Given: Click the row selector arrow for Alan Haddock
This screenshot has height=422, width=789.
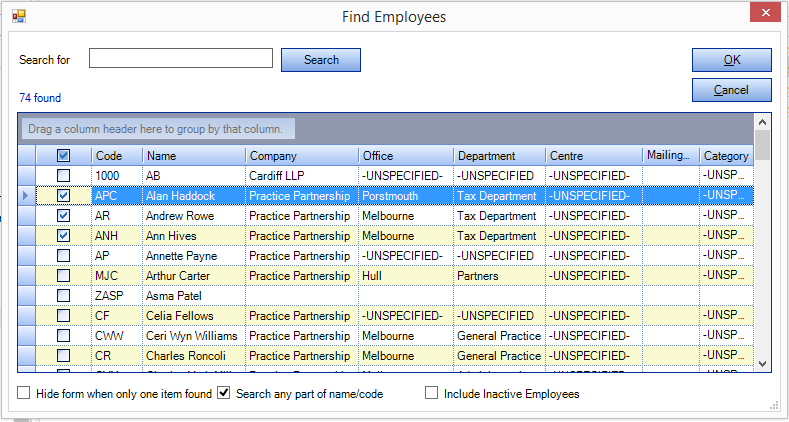Looking at the screenshot, I should click(x=27, y=196).
